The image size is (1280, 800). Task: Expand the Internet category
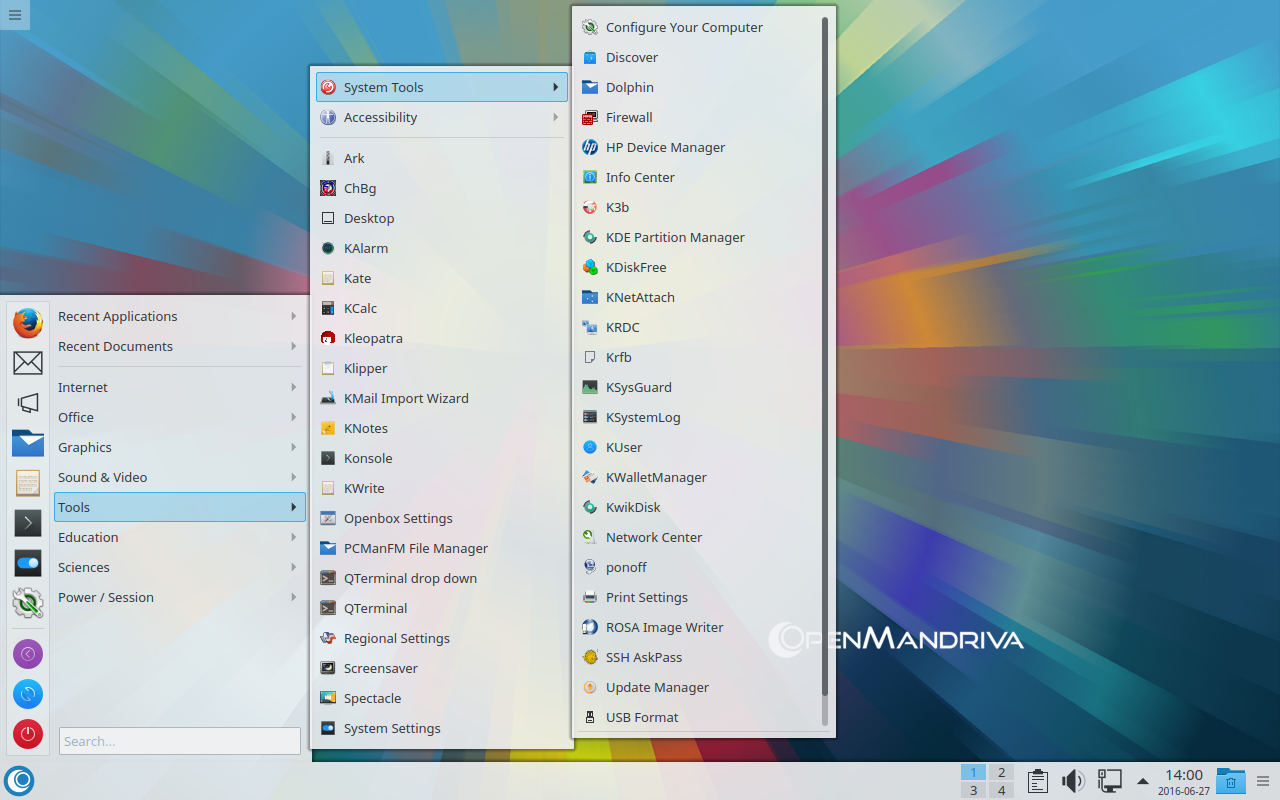pyautogui.click(x=178, y=387)
